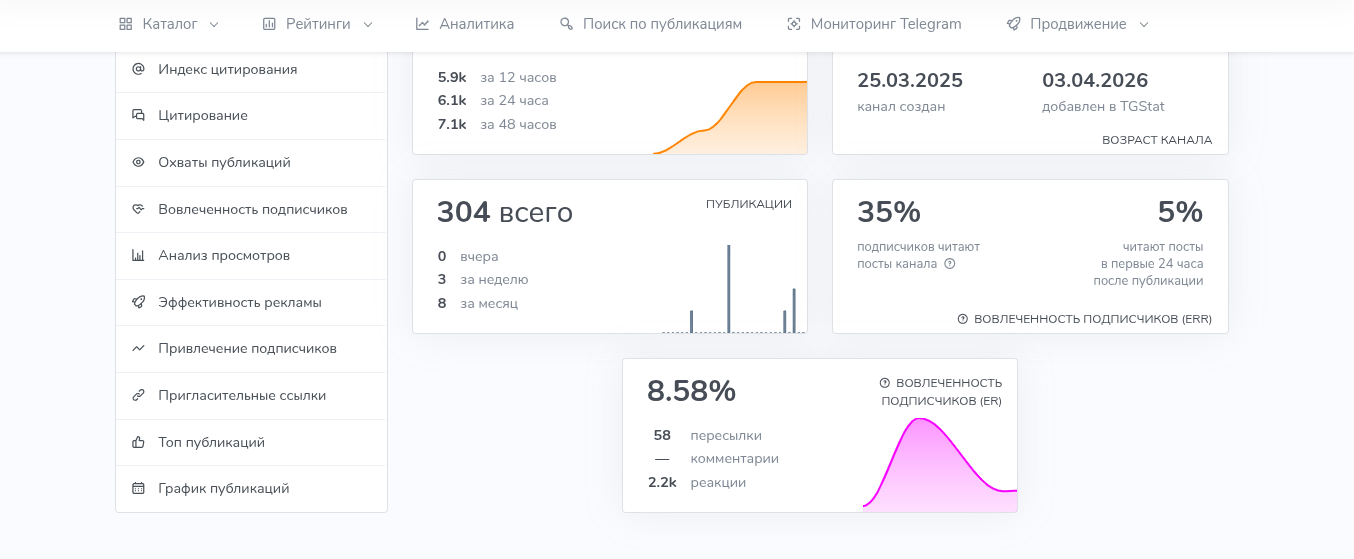Open График публикаций sidebar item
This screenshot has height=559, width=1354.
point(251,489)
